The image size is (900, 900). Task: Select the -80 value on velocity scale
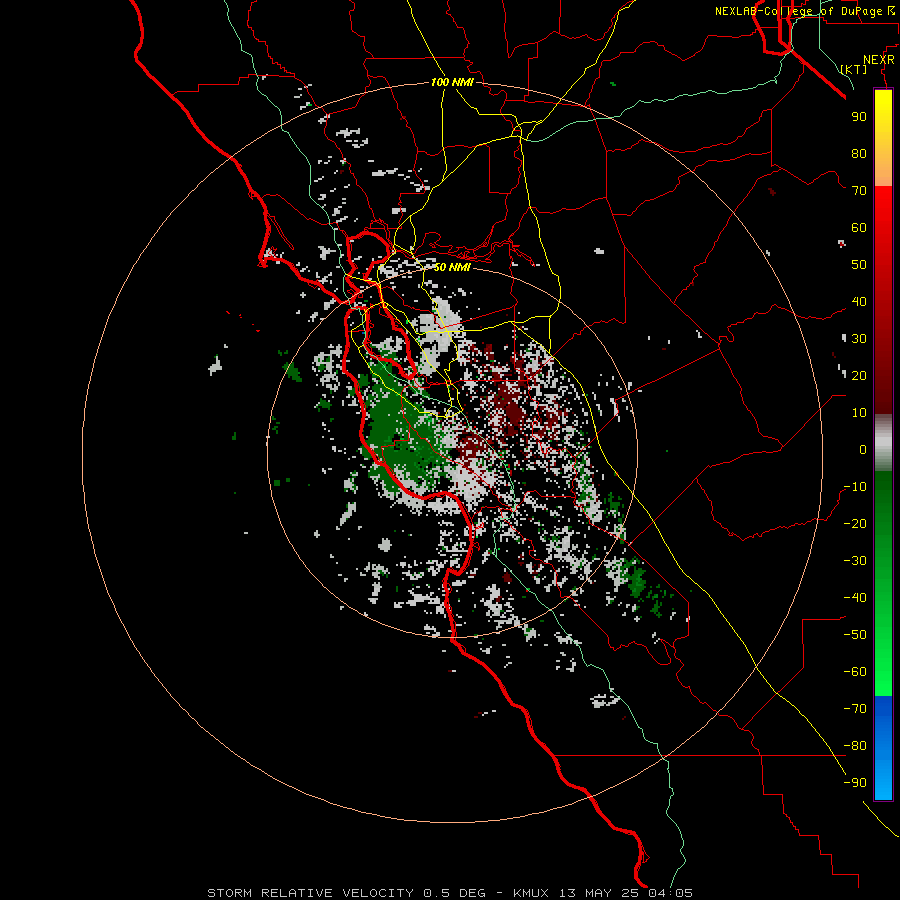855,746
